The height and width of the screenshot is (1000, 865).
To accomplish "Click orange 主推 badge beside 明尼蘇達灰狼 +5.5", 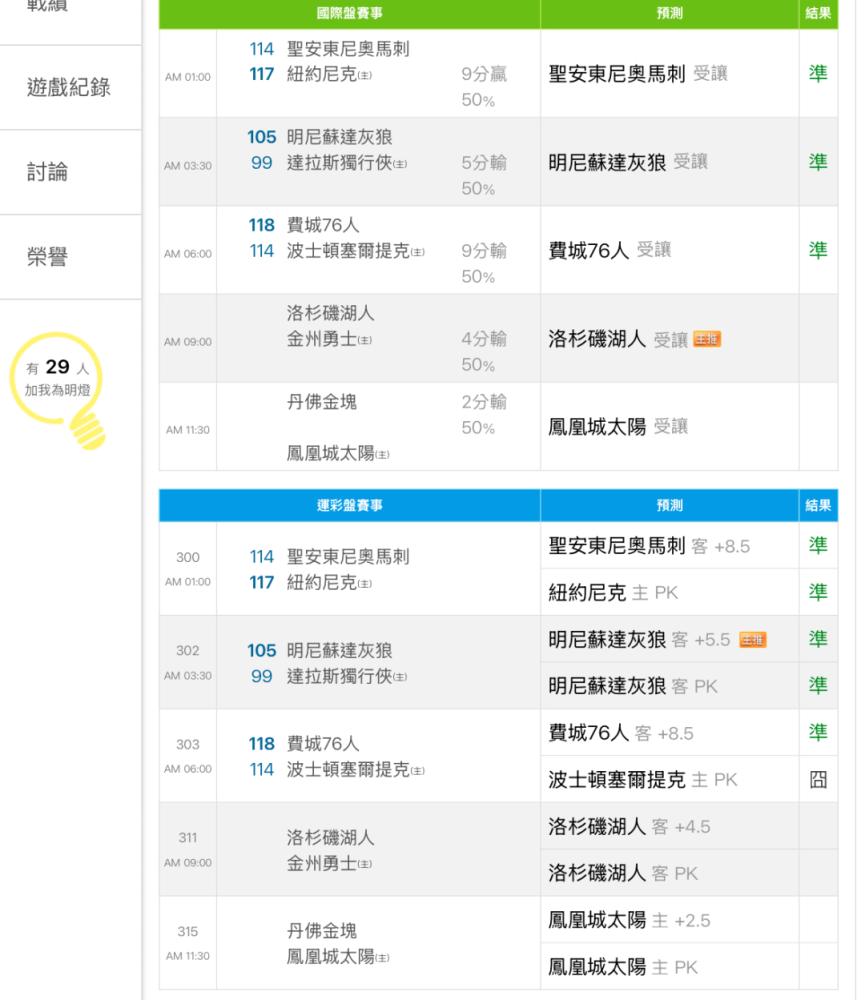I will [x=753, y=640].
